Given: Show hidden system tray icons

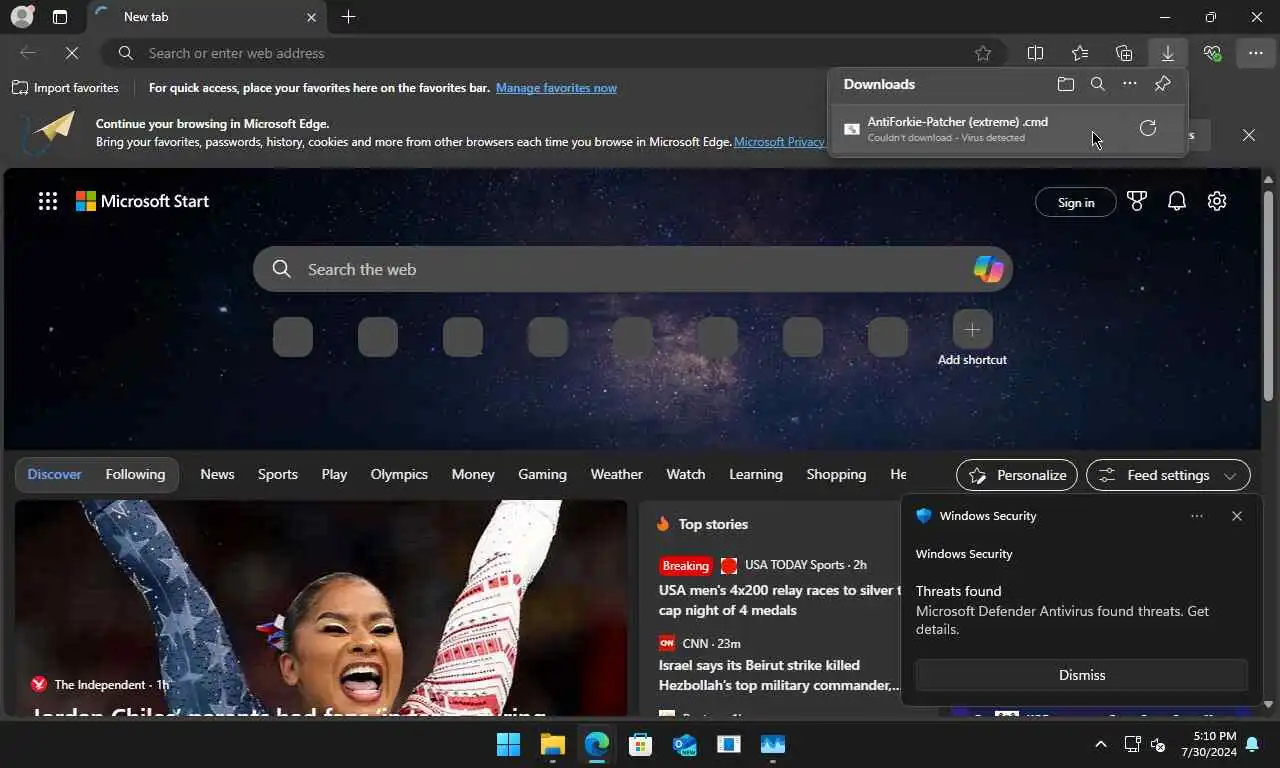Looking at the screenshot, I should coord(1101,744).
